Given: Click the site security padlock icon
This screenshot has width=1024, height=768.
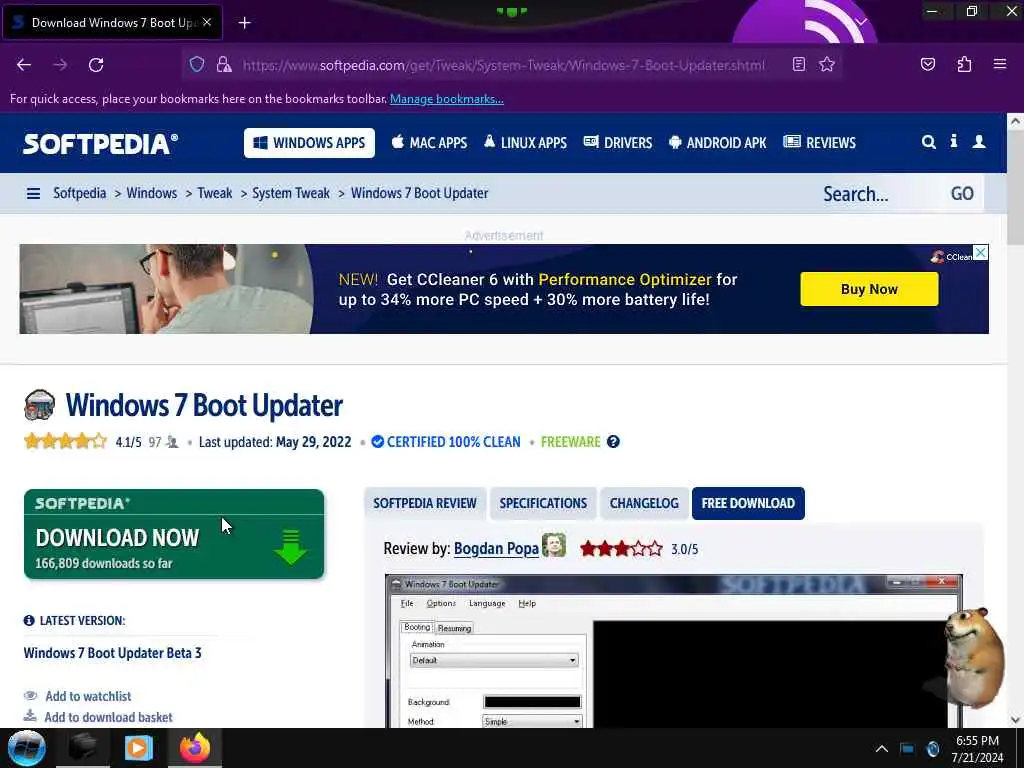Looking at the screenshot, I should point(224,64).
